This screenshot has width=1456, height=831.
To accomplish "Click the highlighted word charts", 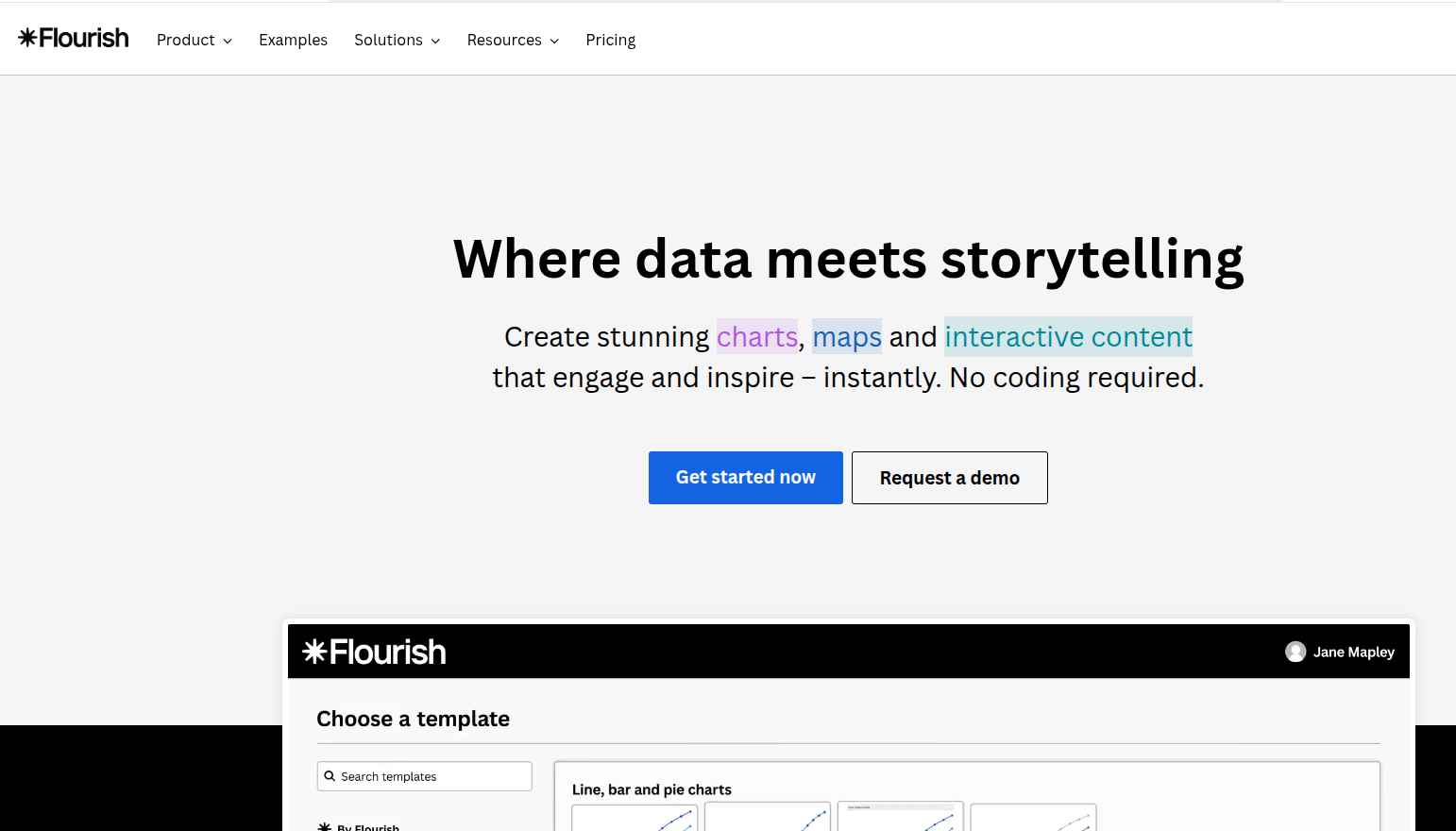I will tap(756, 337).
